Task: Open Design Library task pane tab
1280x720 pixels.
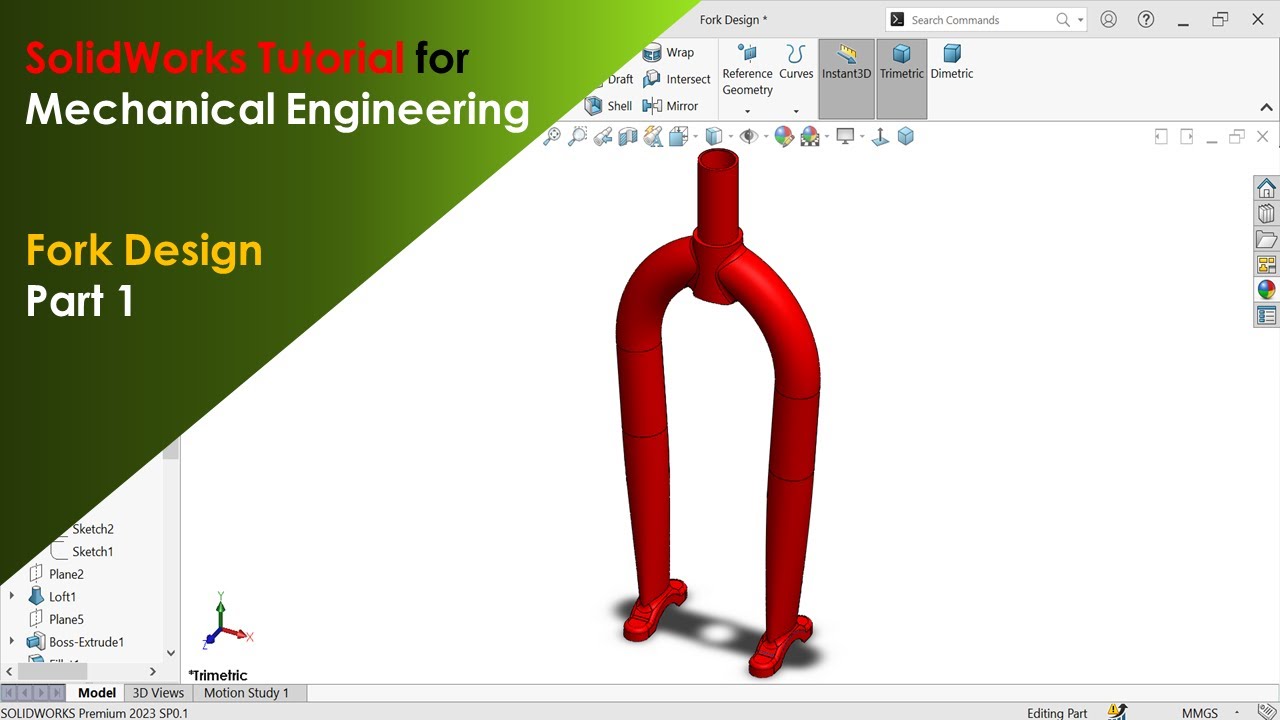Action: pos(1266,213)
